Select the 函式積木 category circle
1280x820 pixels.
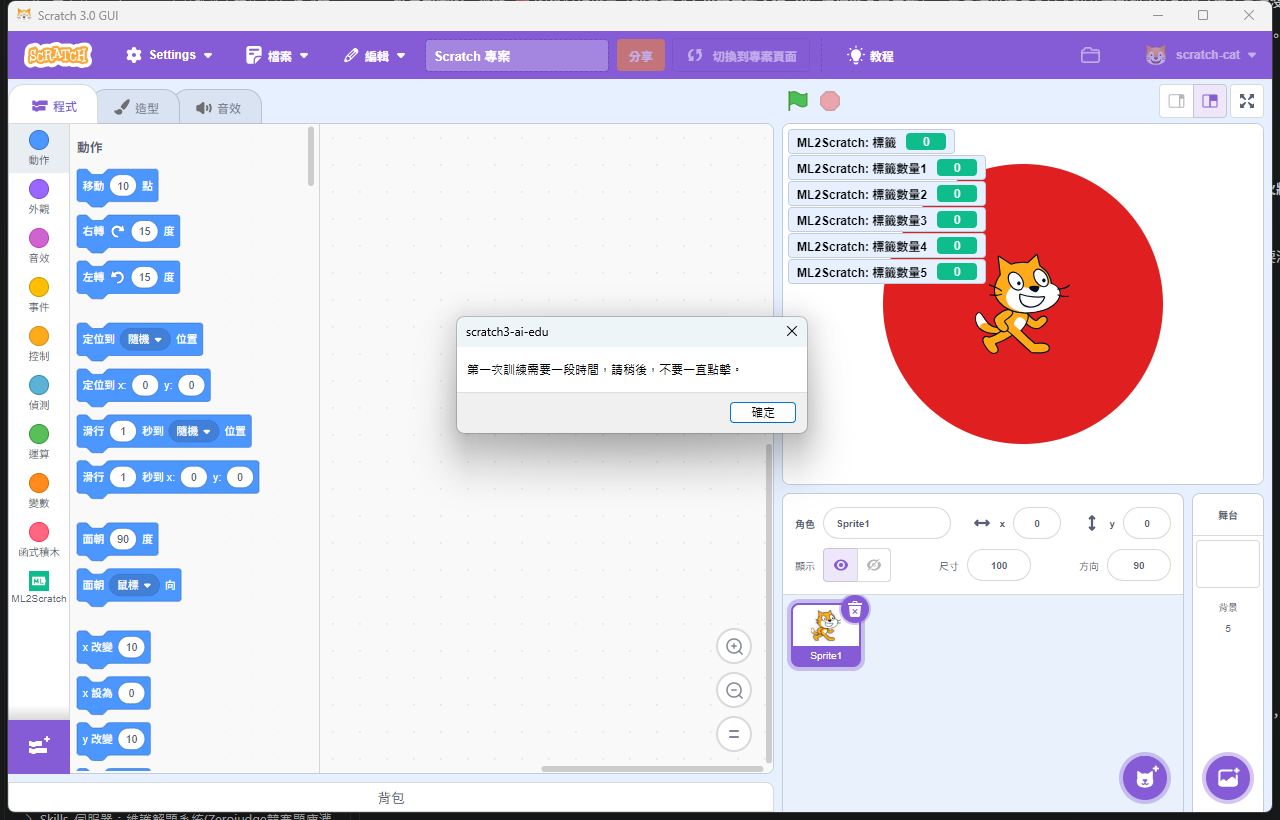pos(39,532)
